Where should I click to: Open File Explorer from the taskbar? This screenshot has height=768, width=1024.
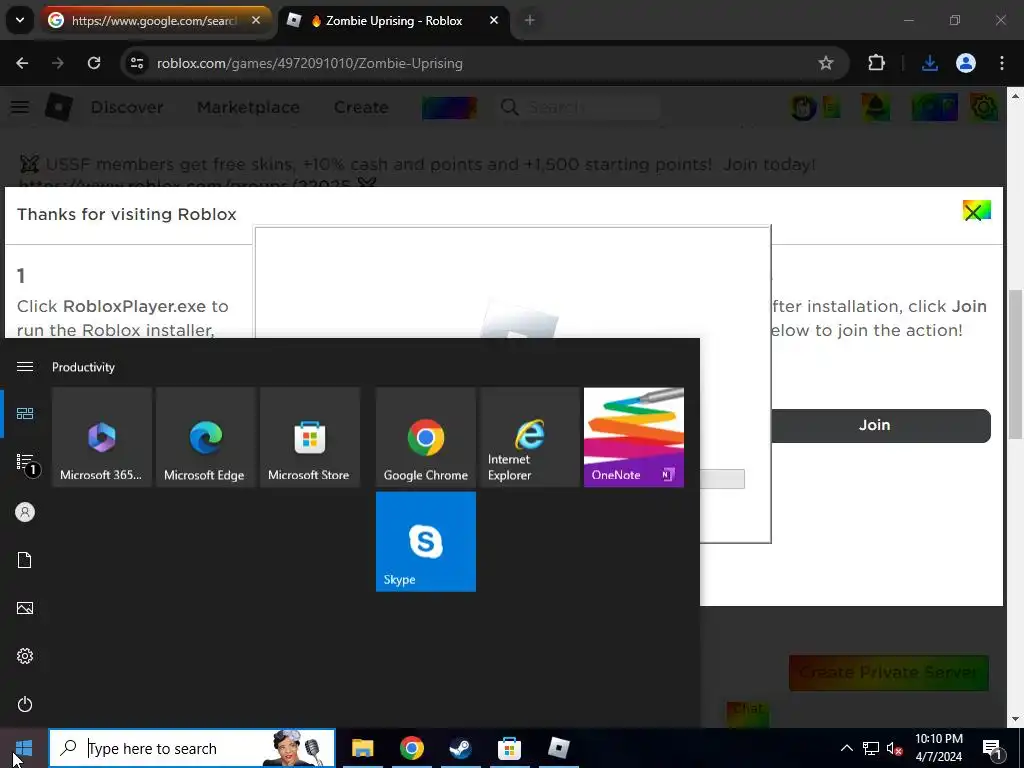point(362,748)
